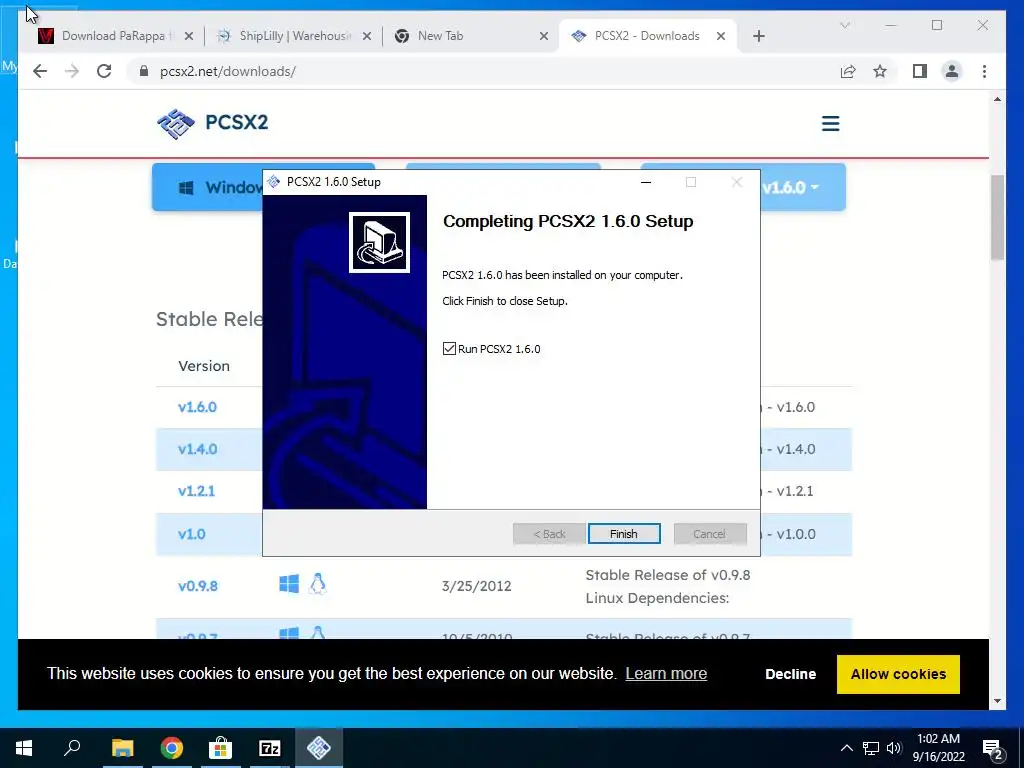Click the PCSX2 logo in Setup title bar
The image size is (1024, 768).
[x=274, y=182]
